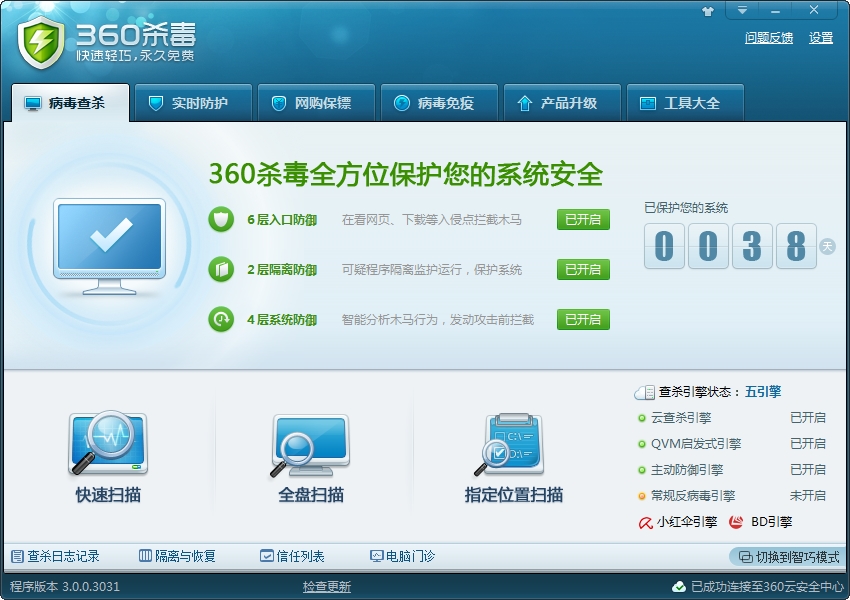The height and width of the screenshot is (600, 850).
Task: Open 设置 settings
Action: [x=819, y=38]
